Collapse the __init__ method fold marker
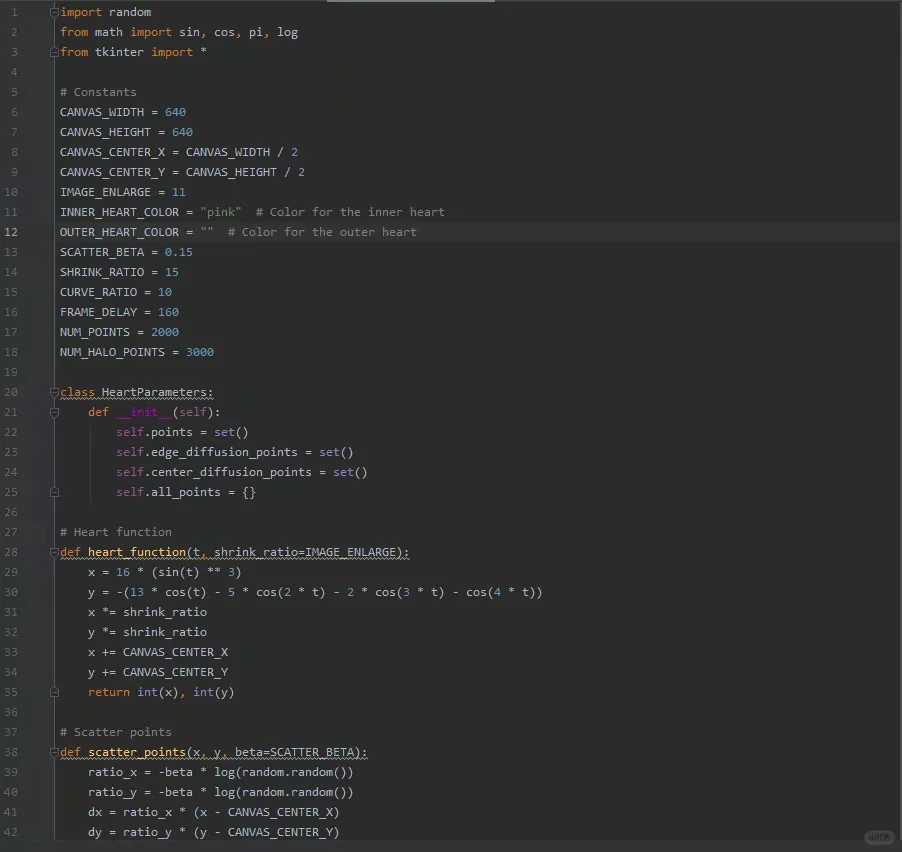Viewport: 902px width, 852px height. (x=54, y=412)
